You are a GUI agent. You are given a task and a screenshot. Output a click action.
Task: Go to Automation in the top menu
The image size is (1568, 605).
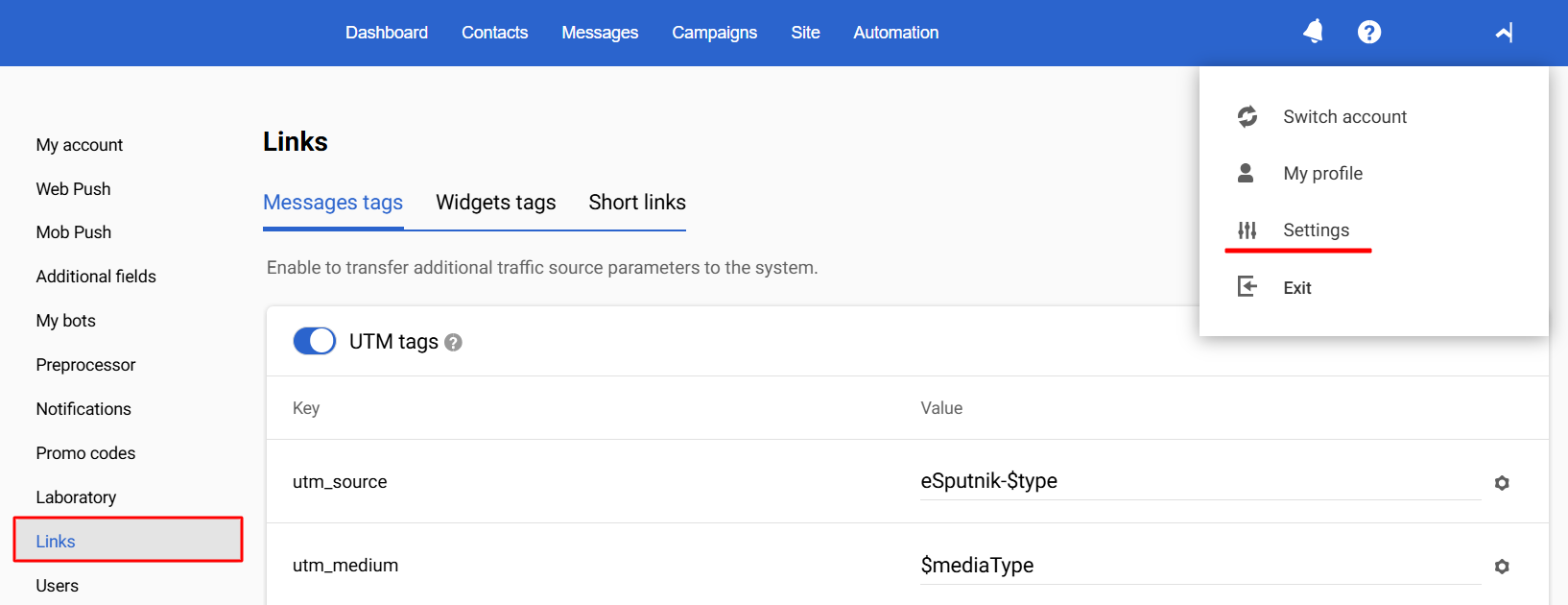[x=895, y=33]
